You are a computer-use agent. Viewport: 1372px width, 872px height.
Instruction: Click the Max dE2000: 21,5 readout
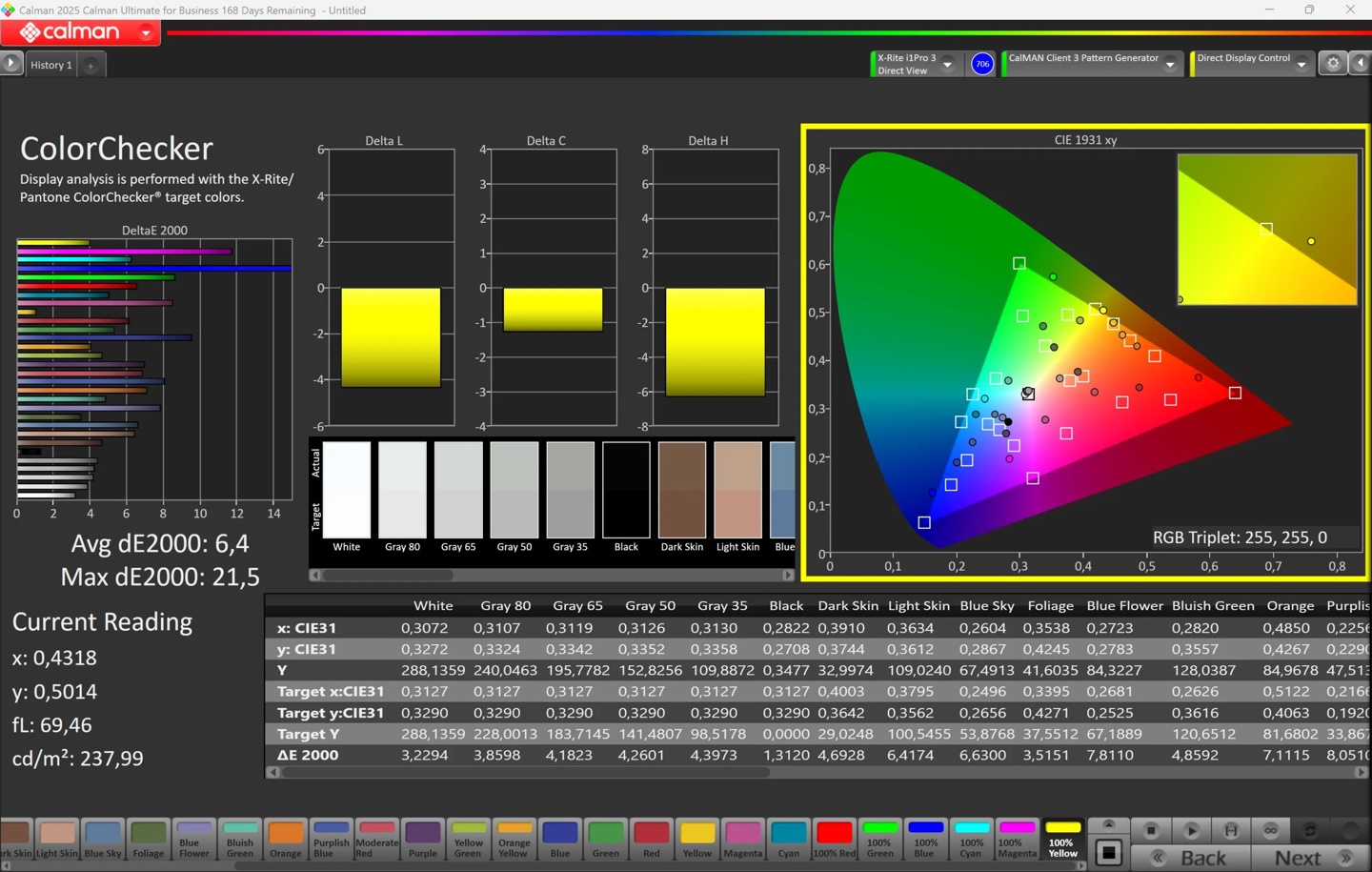coord(160,577)
